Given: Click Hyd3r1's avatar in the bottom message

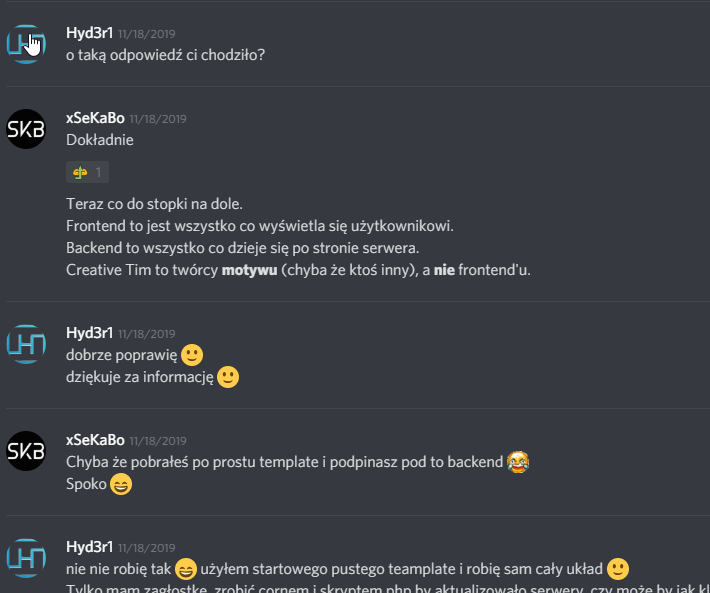Looking at the screenshot, I should 26,558.
